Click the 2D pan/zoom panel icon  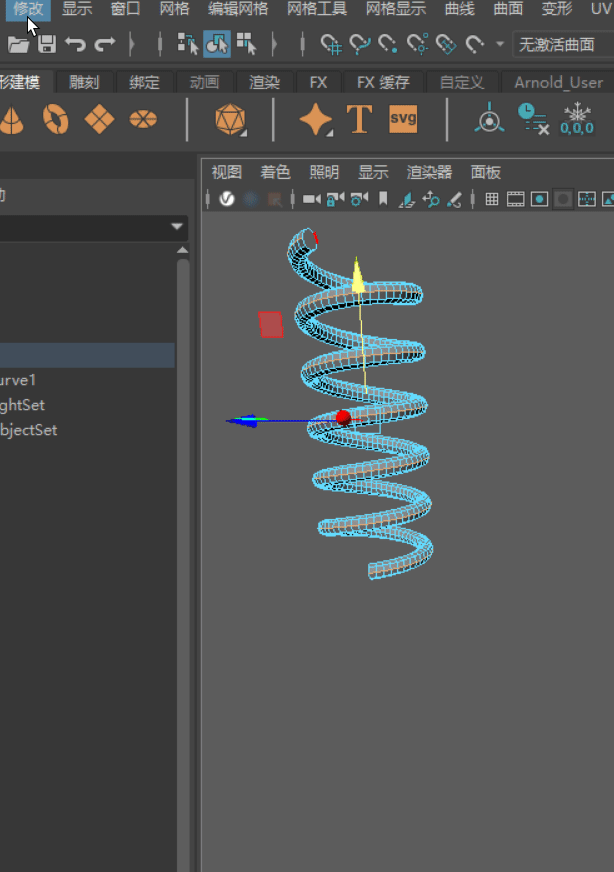[x=431, y=199]
